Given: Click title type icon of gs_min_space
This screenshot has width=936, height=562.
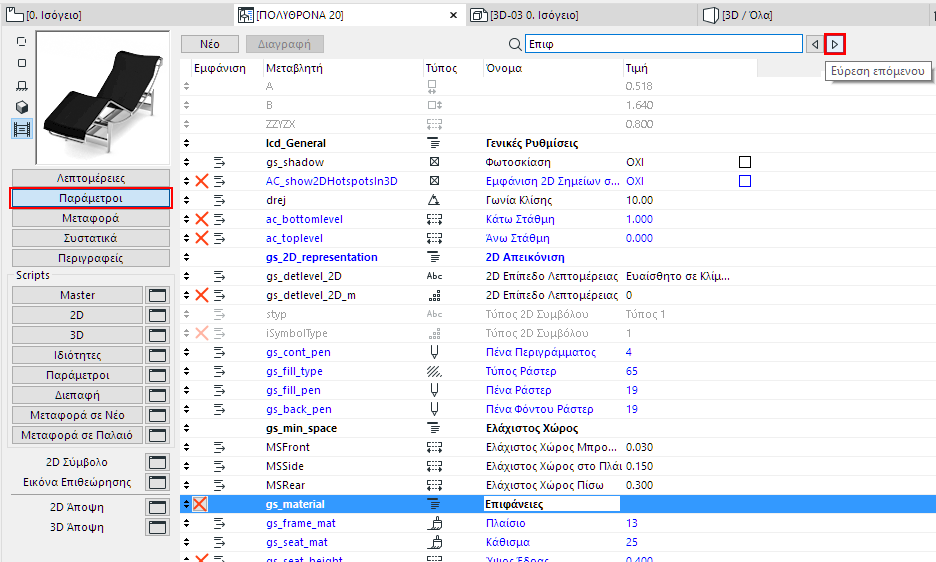Looking at the screenshot, I should [x=434, y=428].
